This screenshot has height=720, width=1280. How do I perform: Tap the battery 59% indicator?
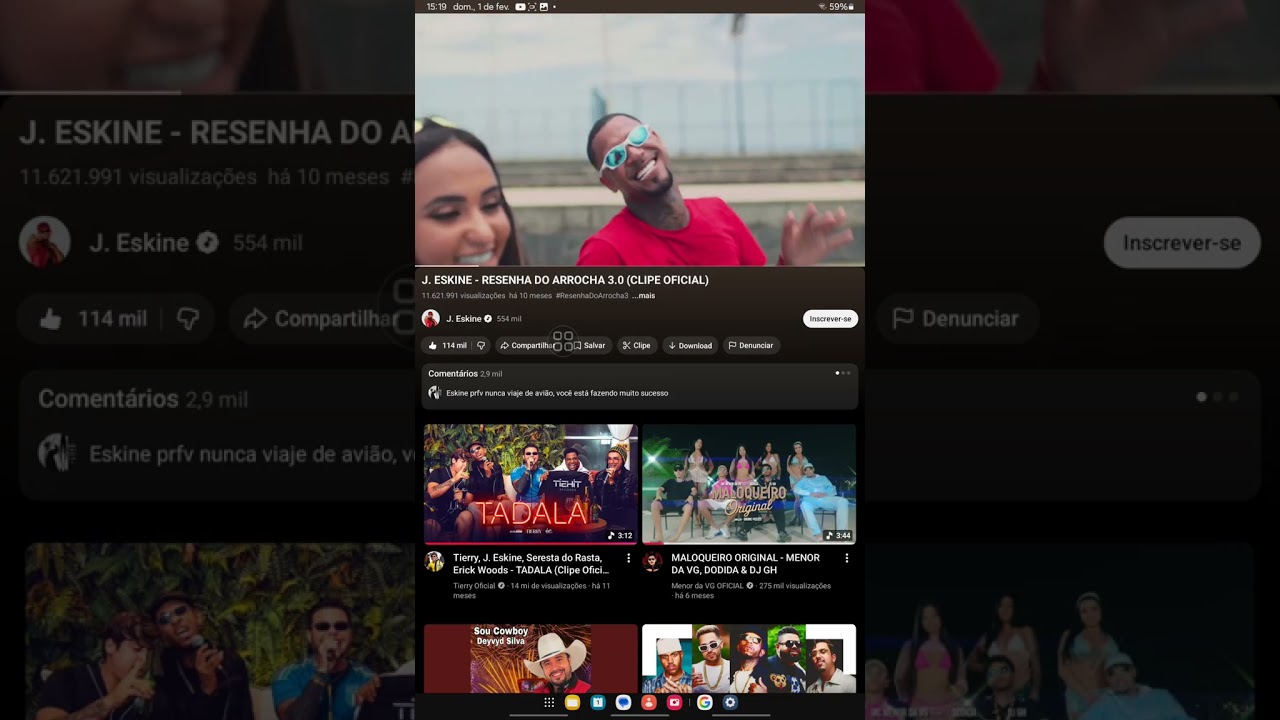(x=839, y=6)
